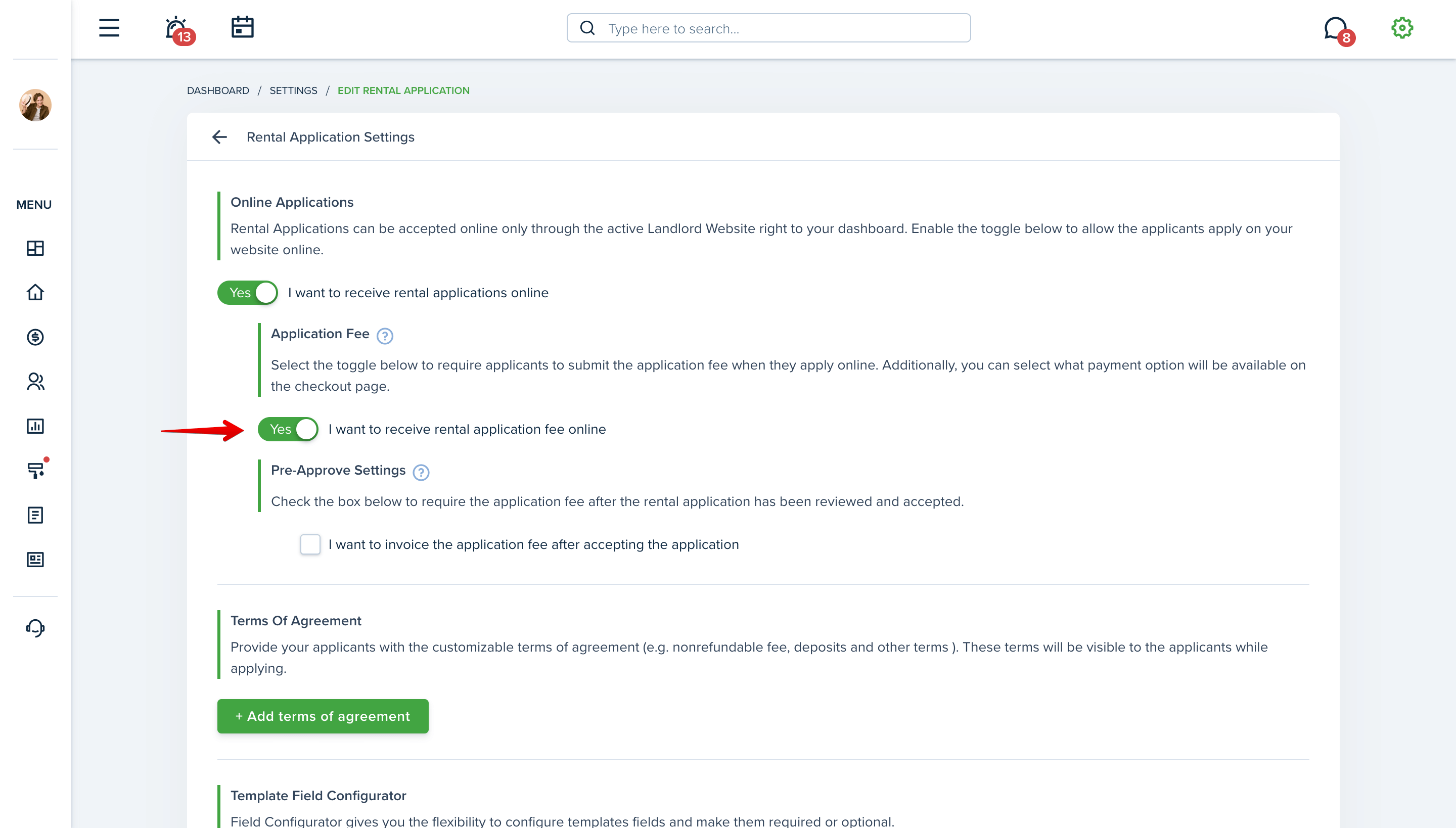Click SETTINGS breadcrumb link
The height and width of the screenshot is (828, 1456).
(293, 90)
